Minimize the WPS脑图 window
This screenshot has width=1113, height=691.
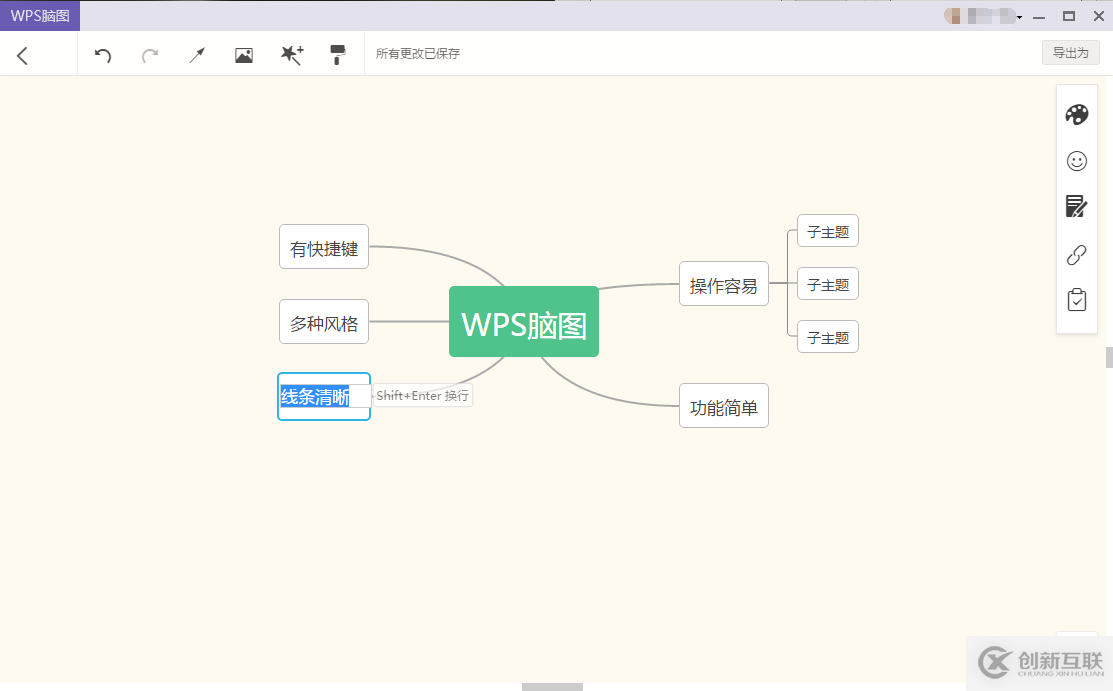[1039, 17]
